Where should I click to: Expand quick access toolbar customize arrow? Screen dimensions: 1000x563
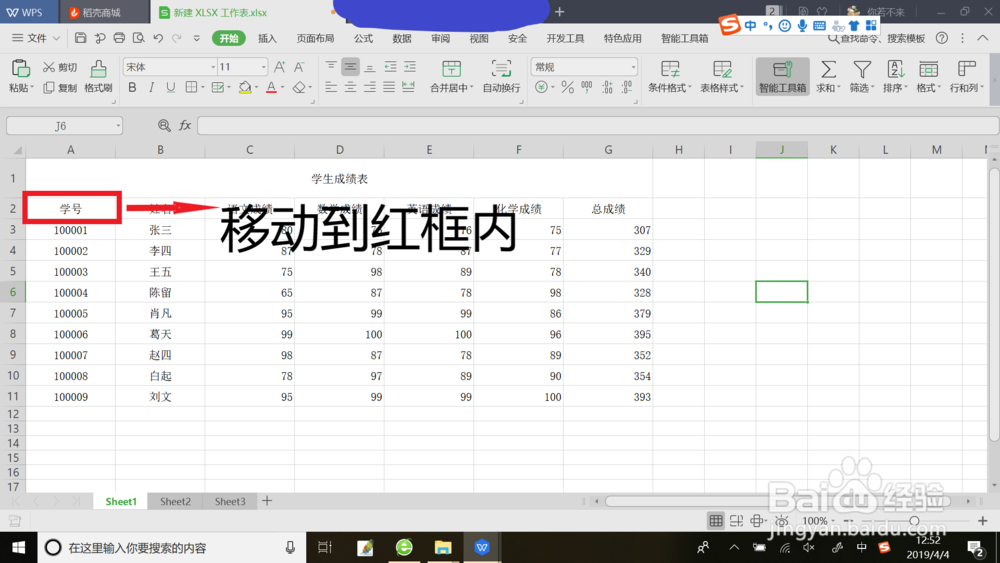click(196, 38)
